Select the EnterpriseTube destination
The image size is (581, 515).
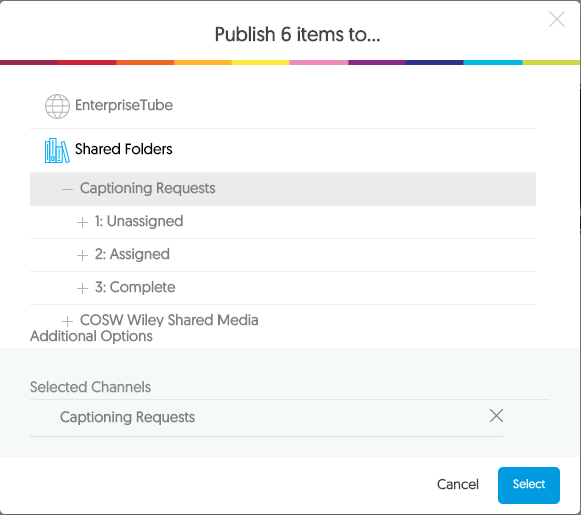(x=124, y=105)
